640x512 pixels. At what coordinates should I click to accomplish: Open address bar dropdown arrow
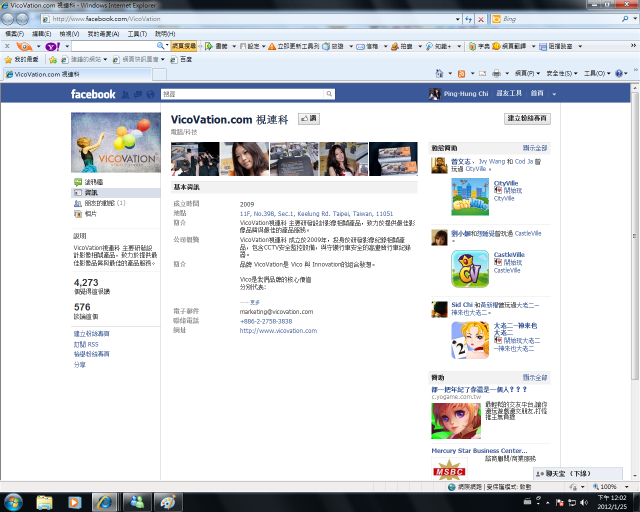[458, 19]
